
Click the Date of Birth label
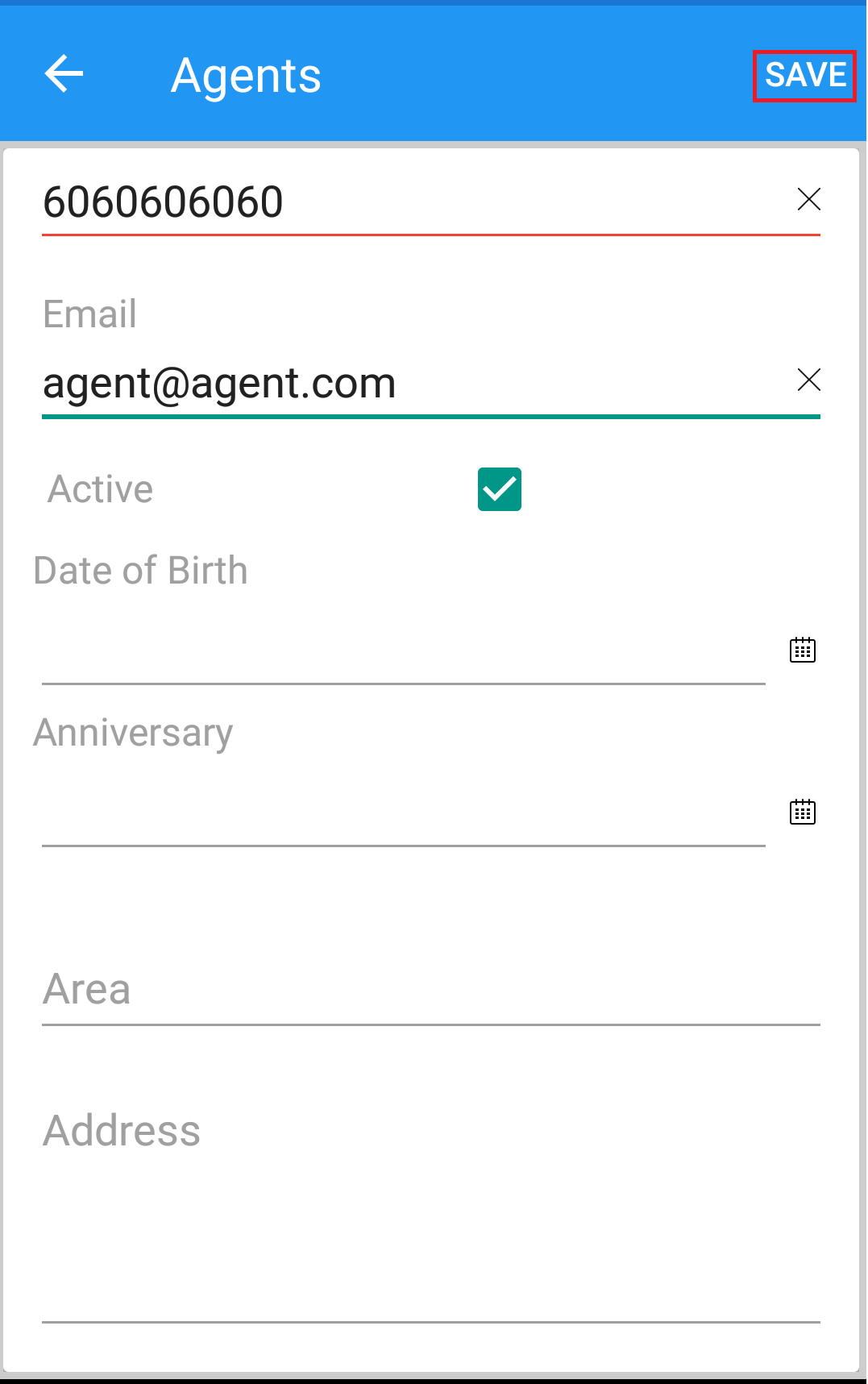pyautogui.click(x=140, y=571)
